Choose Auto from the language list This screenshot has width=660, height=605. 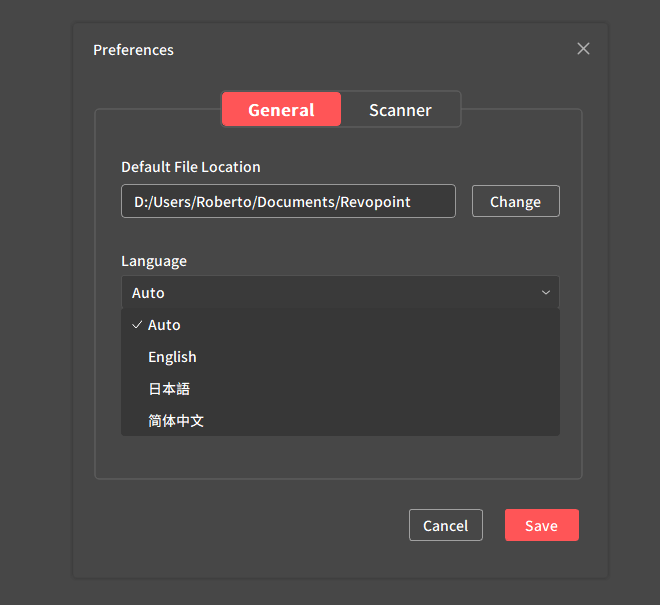164,325
